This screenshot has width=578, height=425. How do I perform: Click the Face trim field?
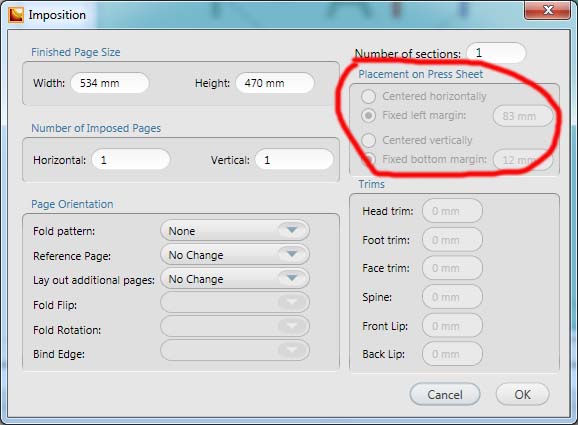click(452, 268)
